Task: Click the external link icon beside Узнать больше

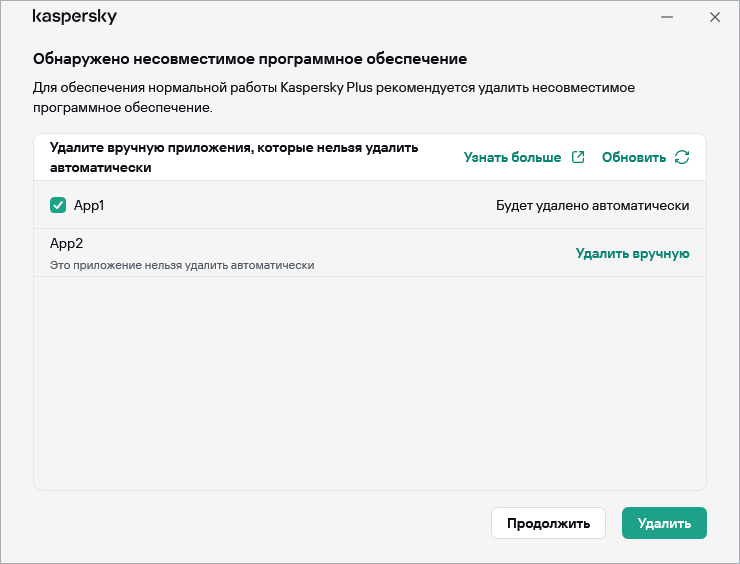Action: point(578,157)
